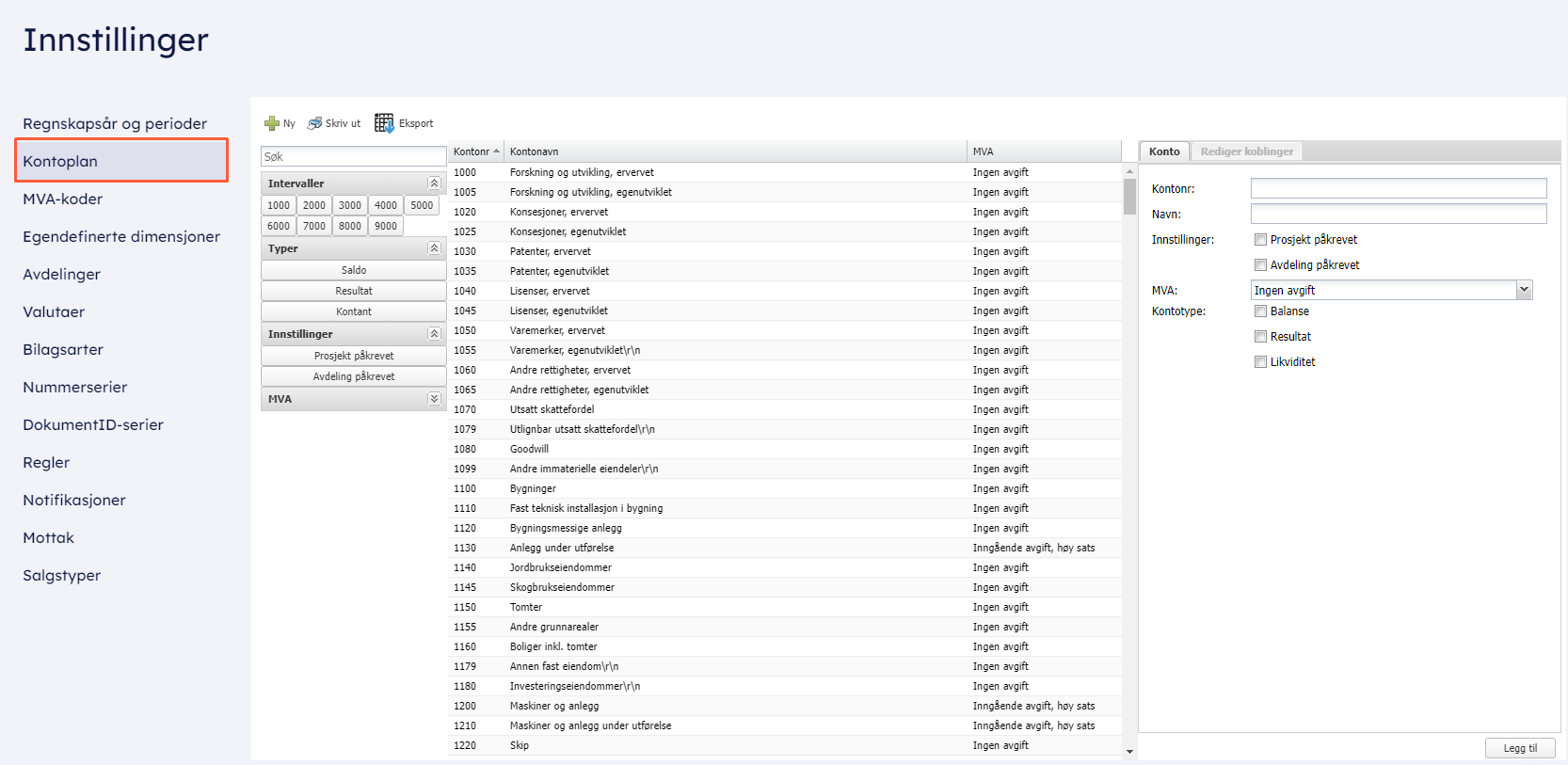This screenshot has width=1568, height=765.
Task: Collapse the Innstillinger filter section
Action: 434,334
